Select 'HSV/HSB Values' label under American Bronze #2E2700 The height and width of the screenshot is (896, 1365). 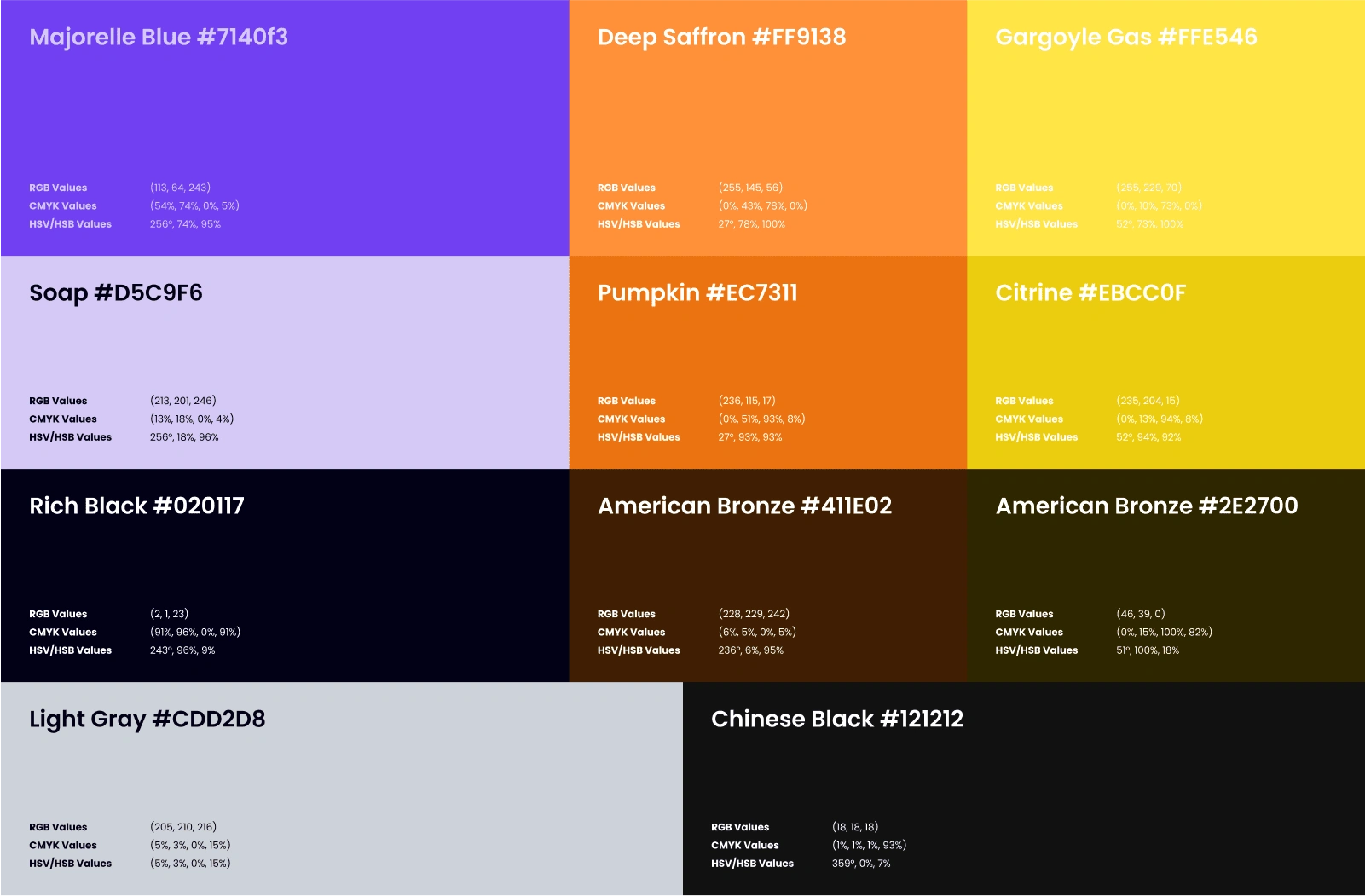click(1037, 650)
